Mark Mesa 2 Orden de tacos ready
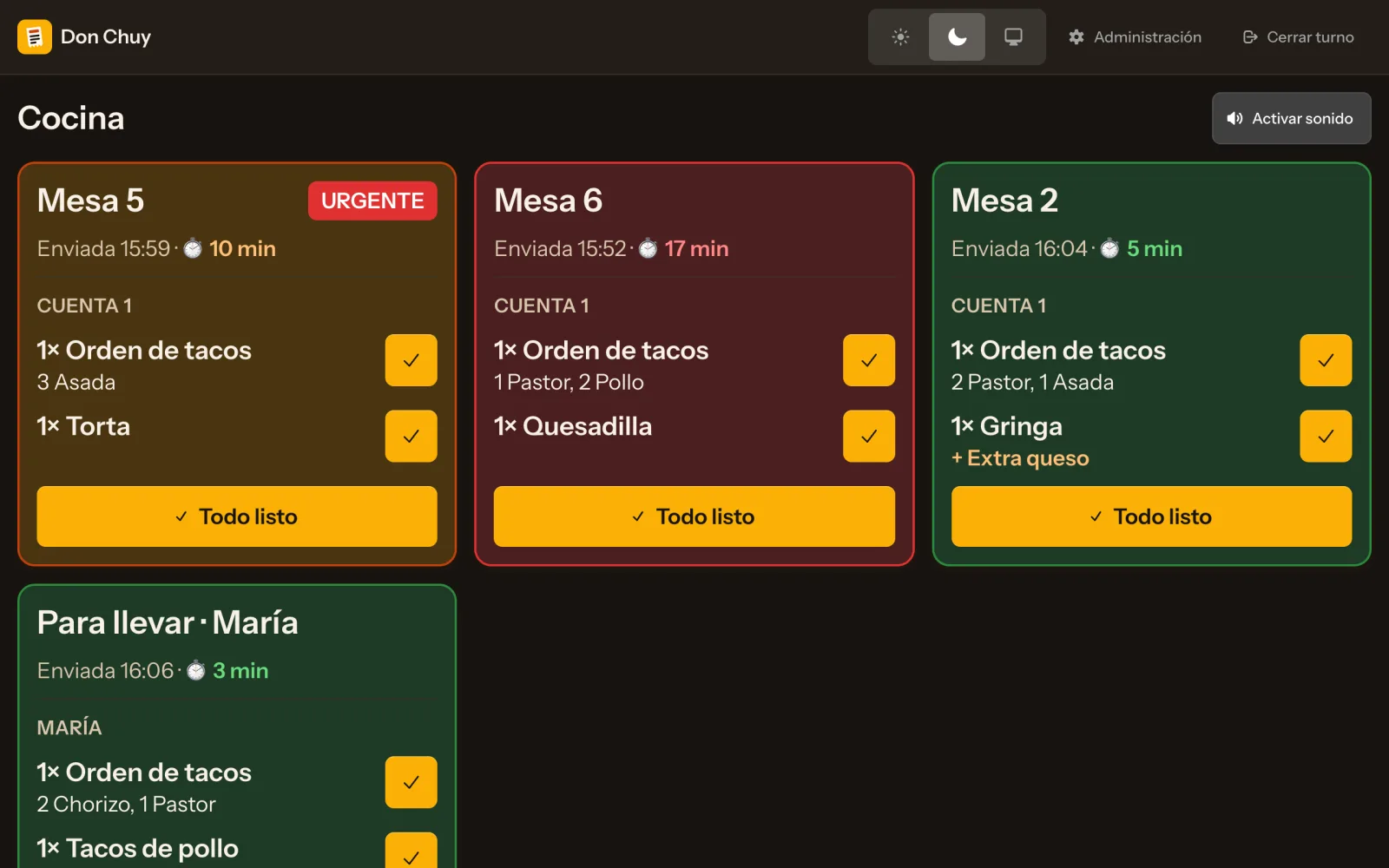 click(x=1326, y=360)
